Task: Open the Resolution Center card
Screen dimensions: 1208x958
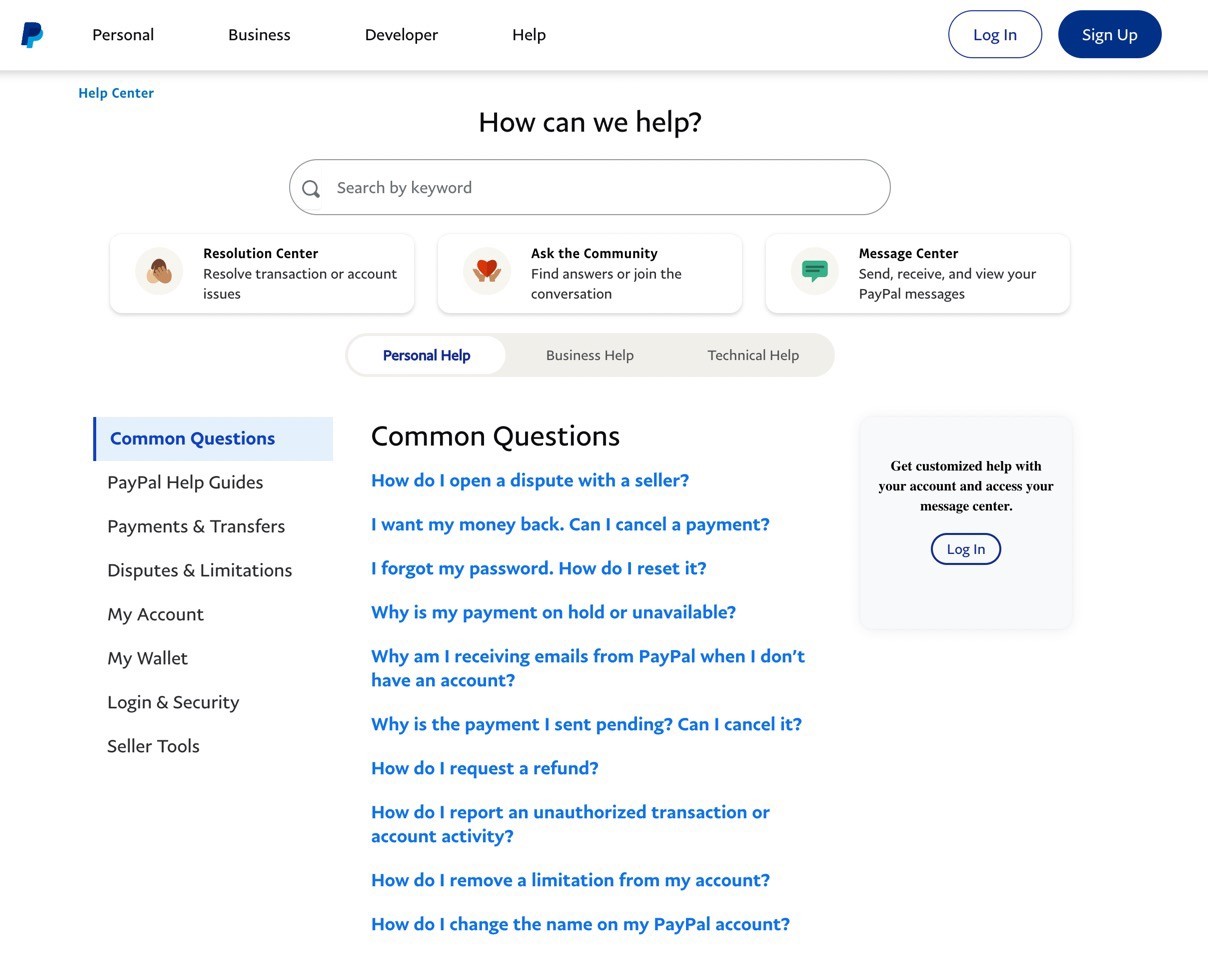Action: point(262,273)
